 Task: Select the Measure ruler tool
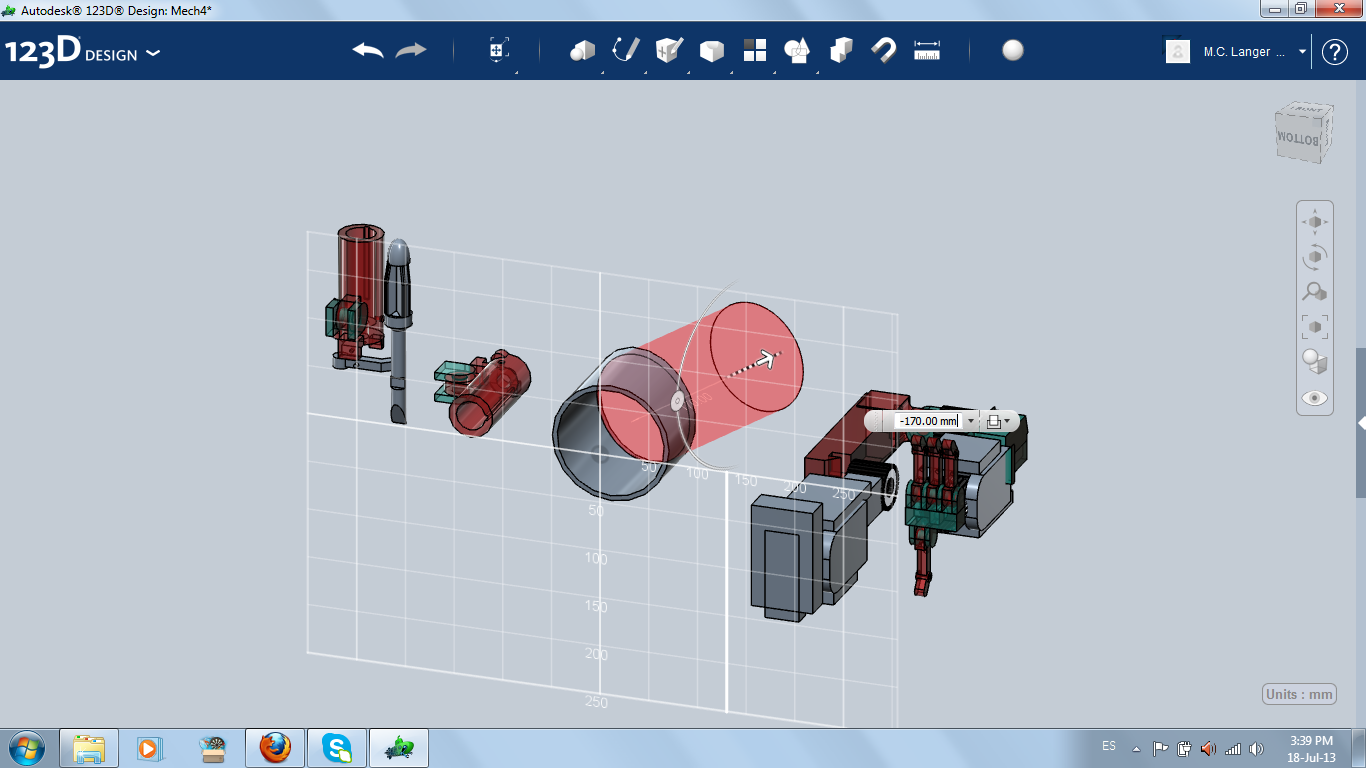pos(928,50)
